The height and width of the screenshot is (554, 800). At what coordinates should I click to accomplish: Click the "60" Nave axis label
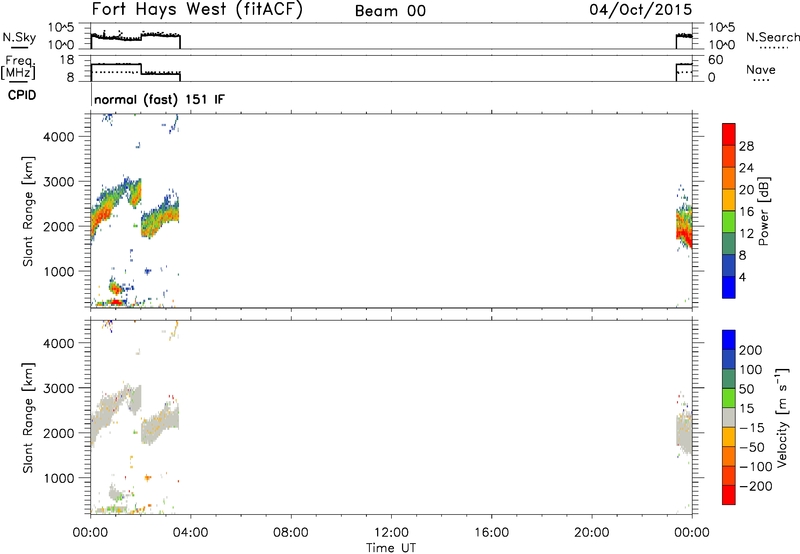(716, 60)
